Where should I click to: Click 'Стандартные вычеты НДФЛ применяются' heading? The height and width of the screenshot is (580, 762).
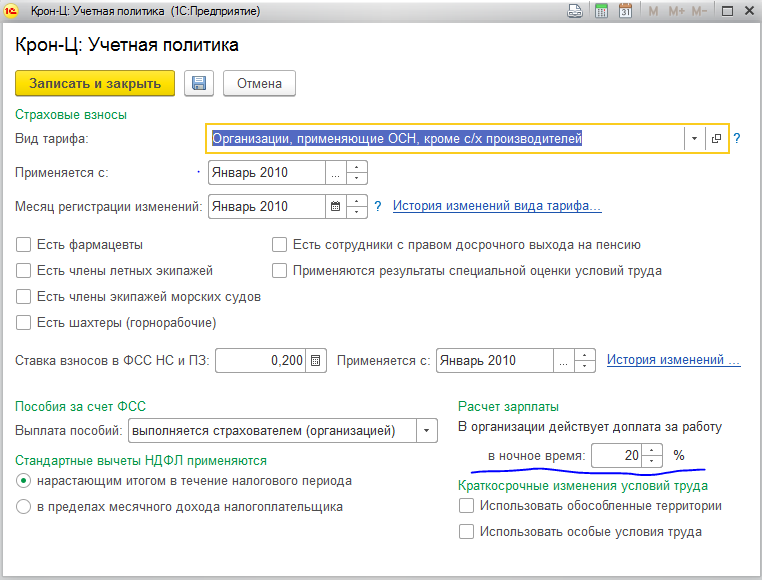tap(141, 460)
